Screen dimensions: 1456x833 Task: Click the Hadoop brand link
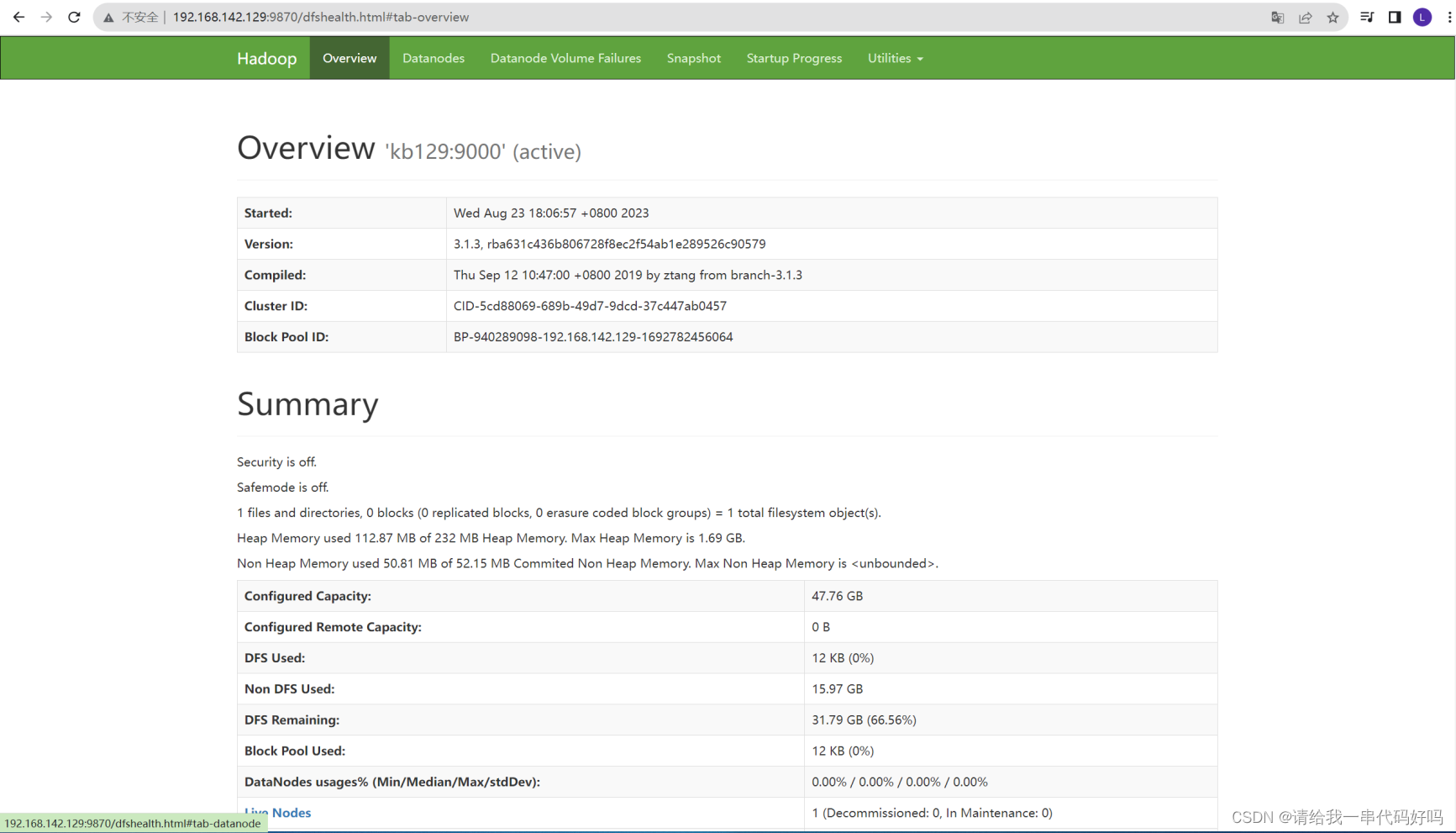(x=266, y=58)
